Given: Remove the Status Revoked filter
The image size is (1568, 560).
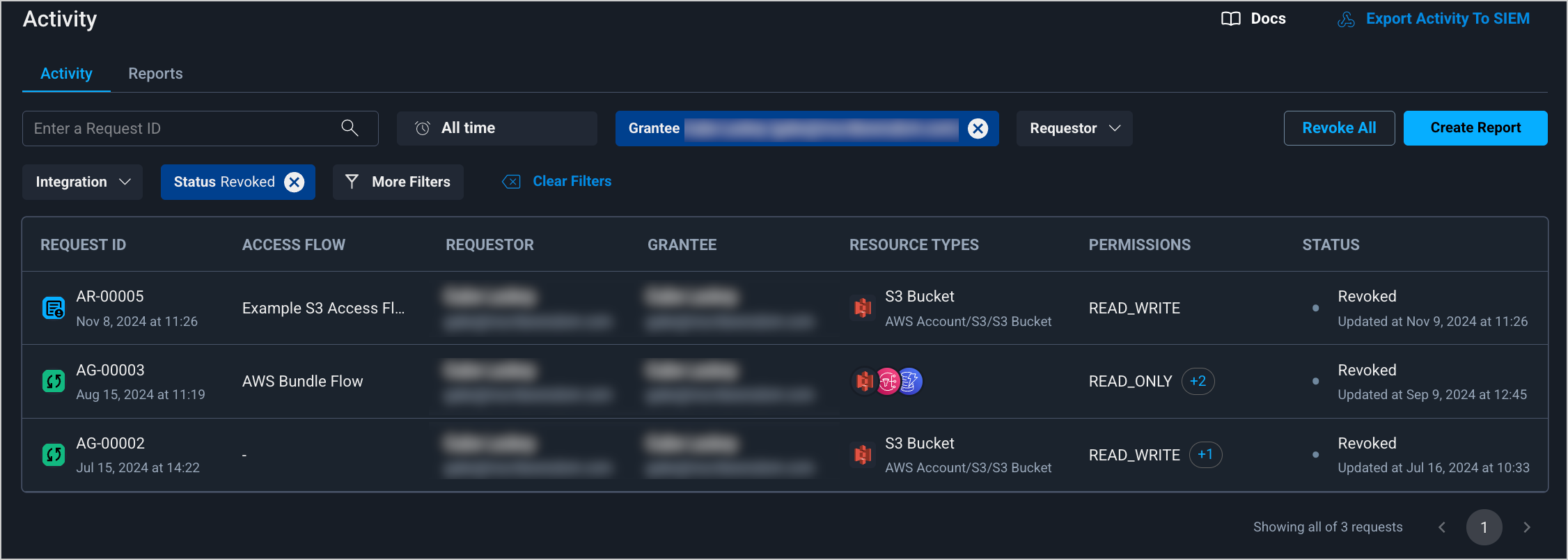Looking at the screenshot, I should (295, 182).
